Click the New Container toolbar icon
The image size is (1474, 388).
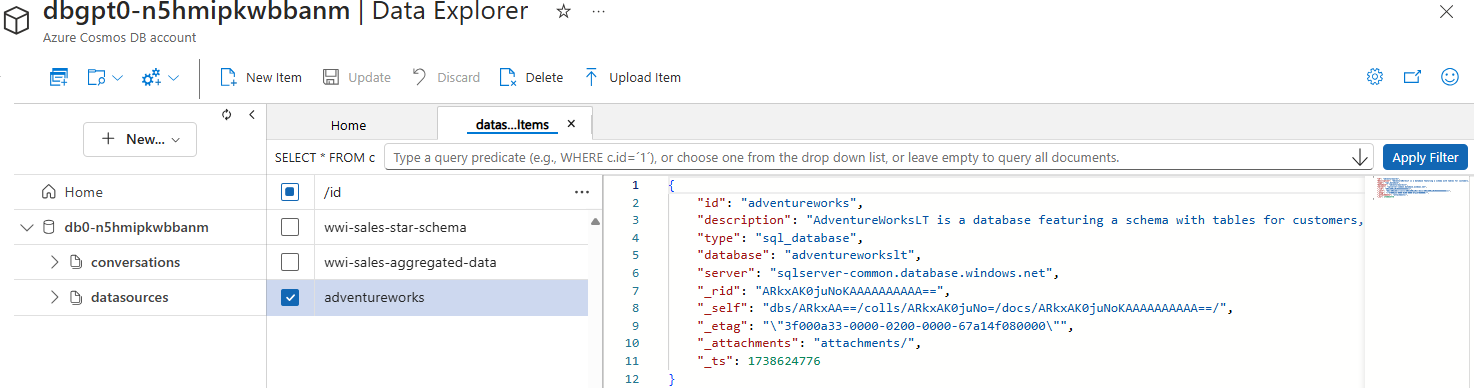[59, 77]
